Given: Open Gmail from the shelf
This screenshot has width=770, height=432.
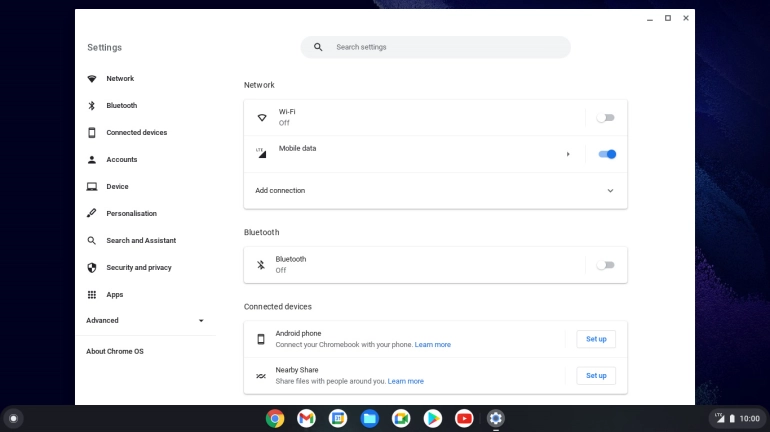Looking at the screenshot, I should click(306, 418).
